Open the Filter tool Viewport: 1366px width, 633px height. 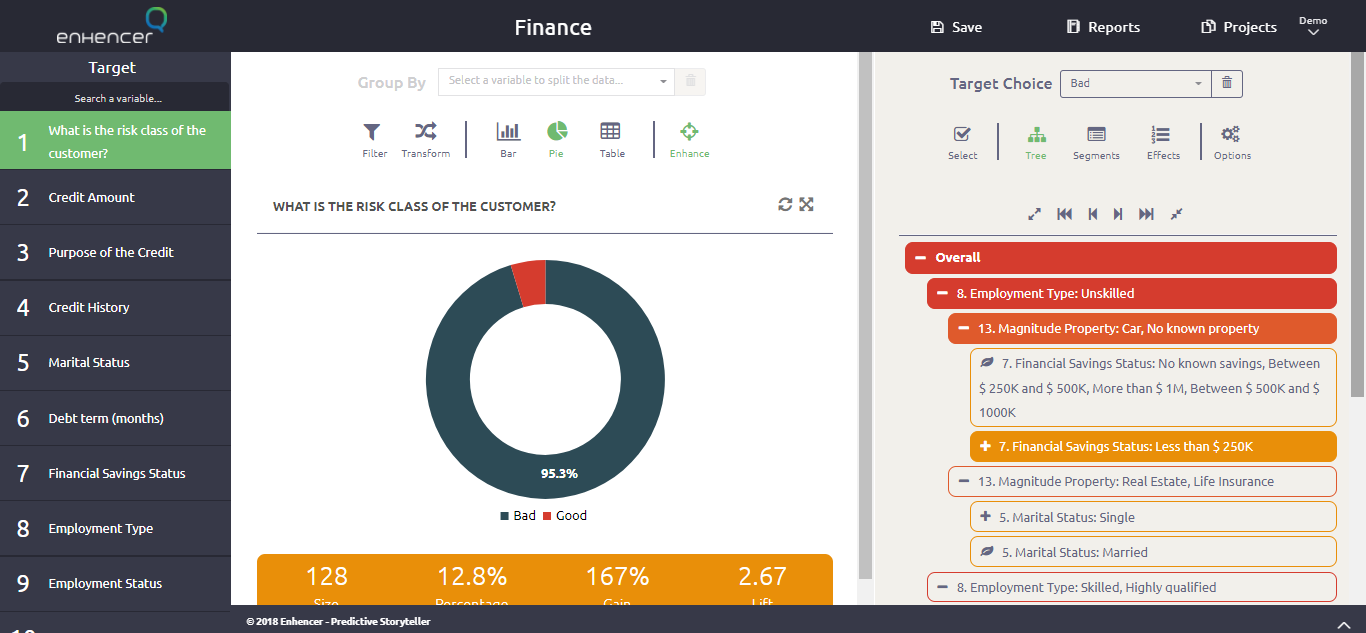(x=374, y=140)
